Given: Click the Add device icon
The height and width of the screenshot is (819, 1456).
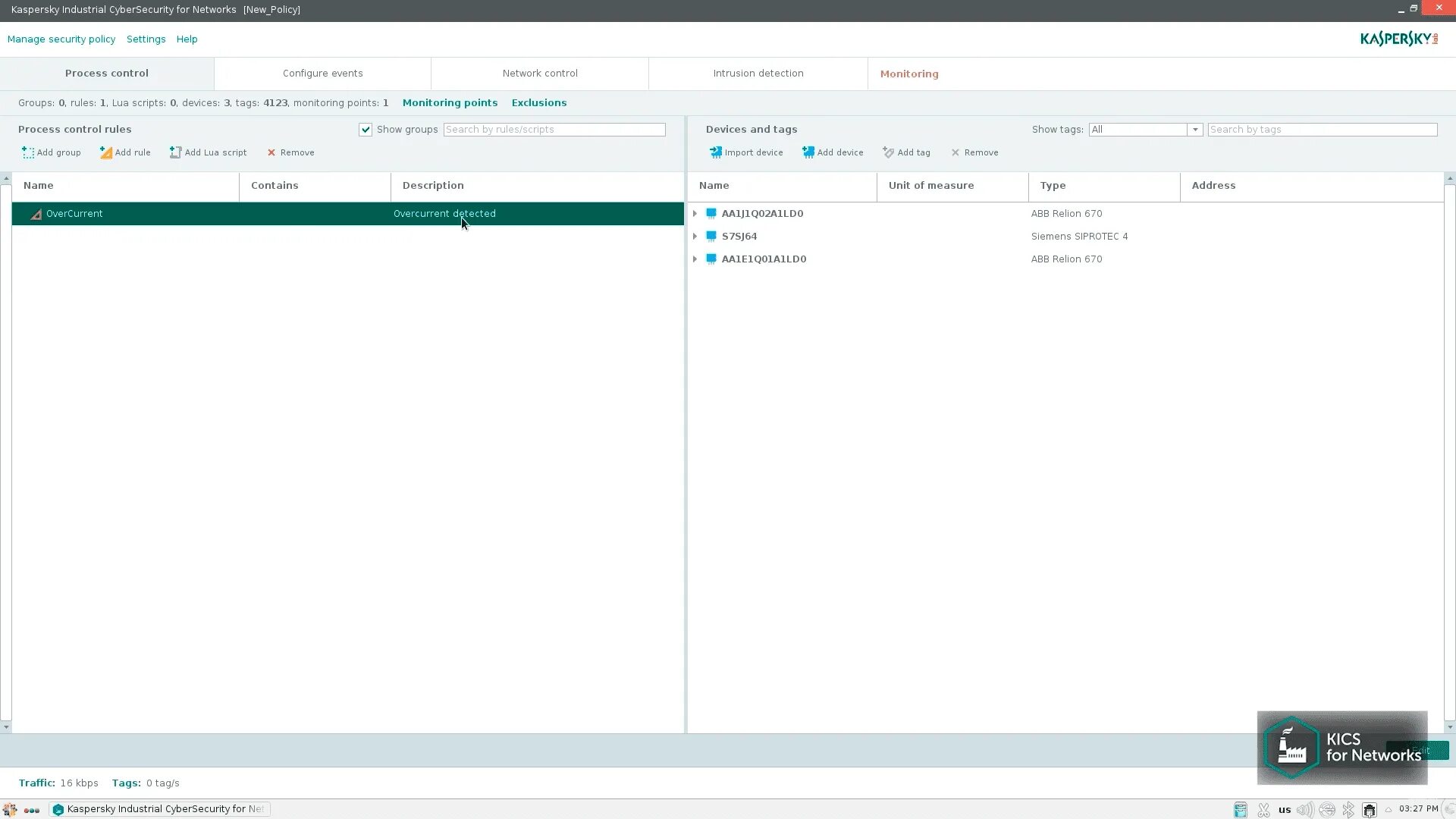Looking at the screenshot, I should (808, 152).
